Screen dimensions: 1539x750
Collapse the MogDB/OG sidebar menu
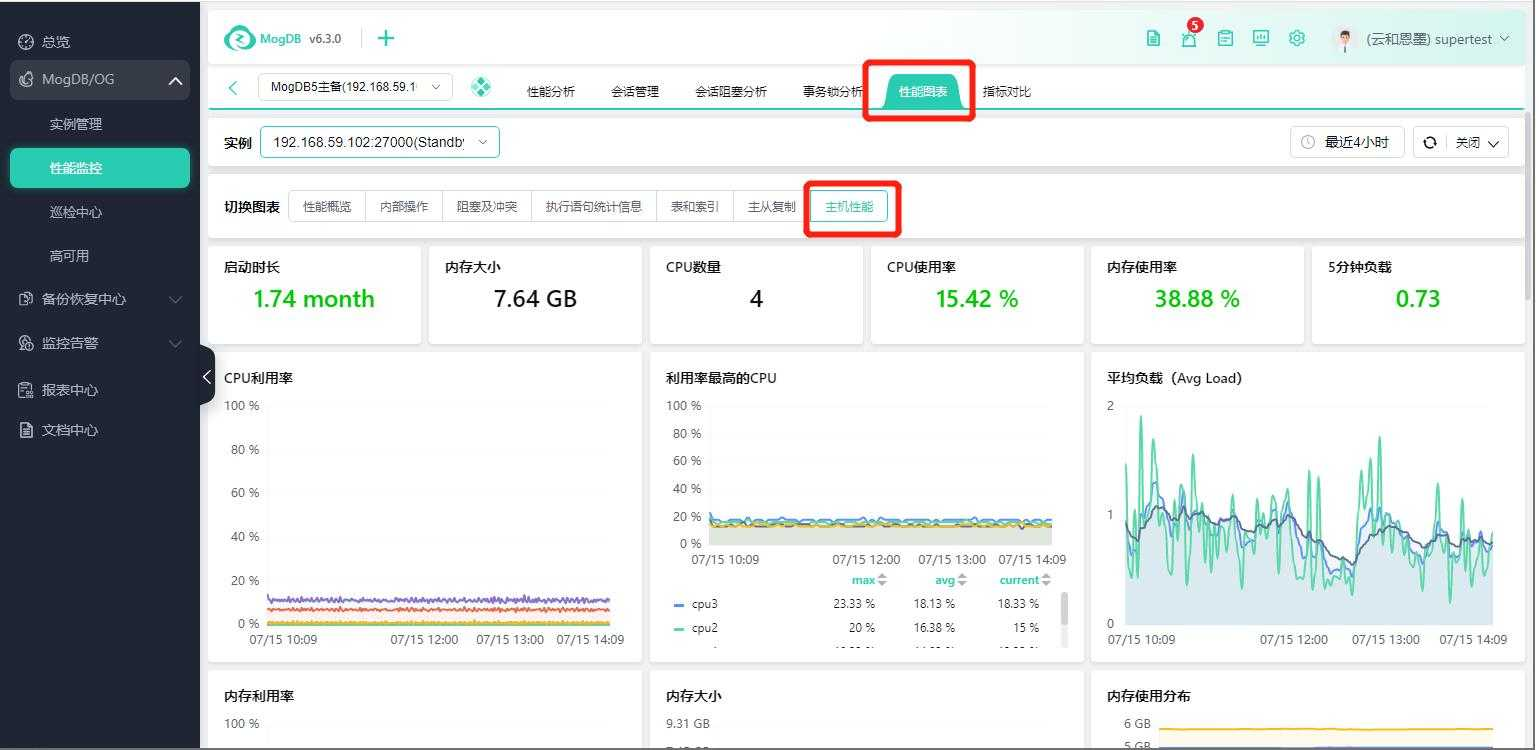click(x=175, y=80)
